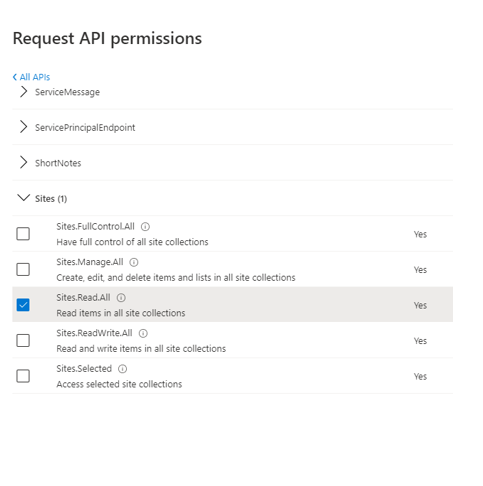The width and height of the screenshot is (483, 486).
Task: Click 'Access selected site collections' description
Action: click(119, 384)
